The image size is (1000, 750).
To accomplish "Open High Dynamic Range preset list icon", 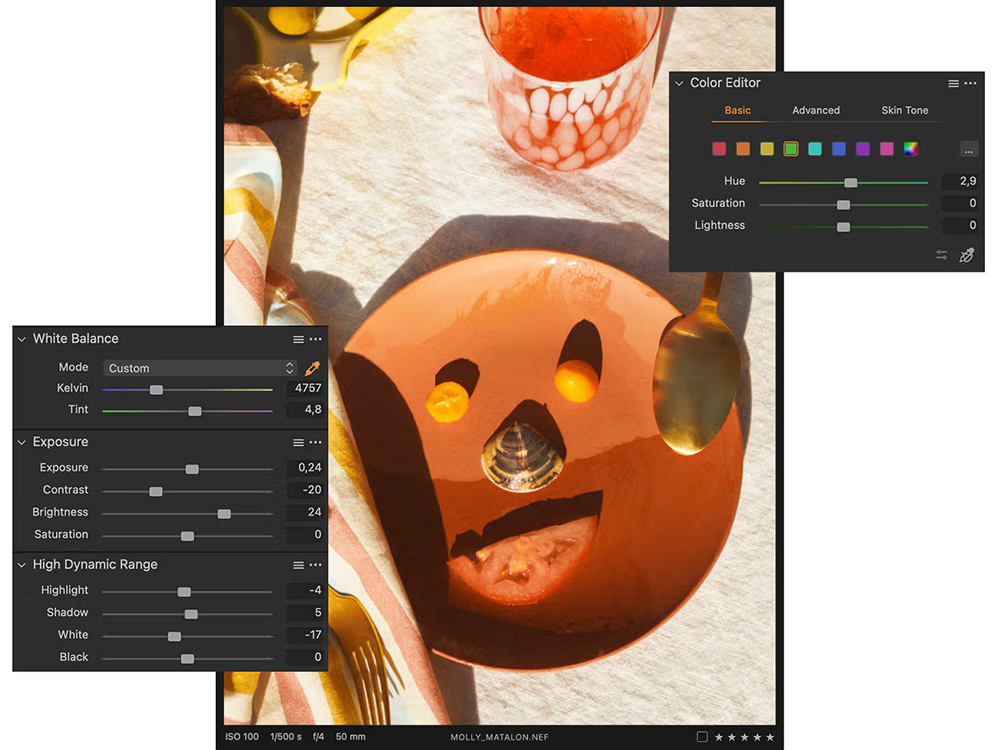I will (298, 565).
